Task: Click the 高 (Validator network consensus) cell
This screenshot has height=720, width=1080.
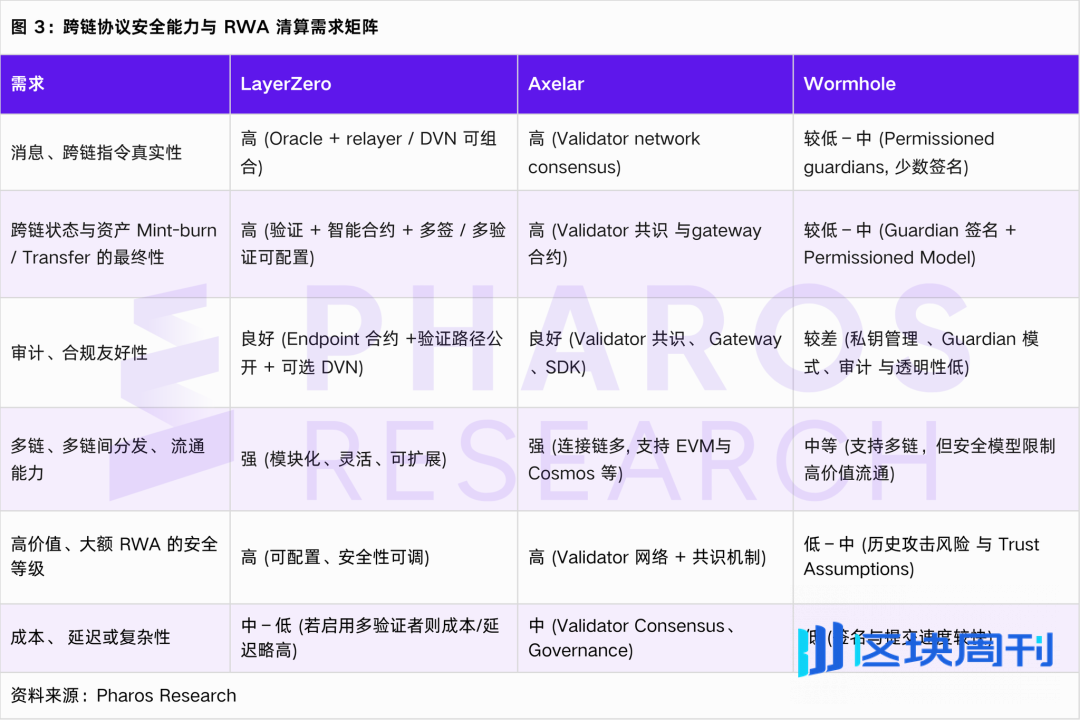Action: [613, 152]
